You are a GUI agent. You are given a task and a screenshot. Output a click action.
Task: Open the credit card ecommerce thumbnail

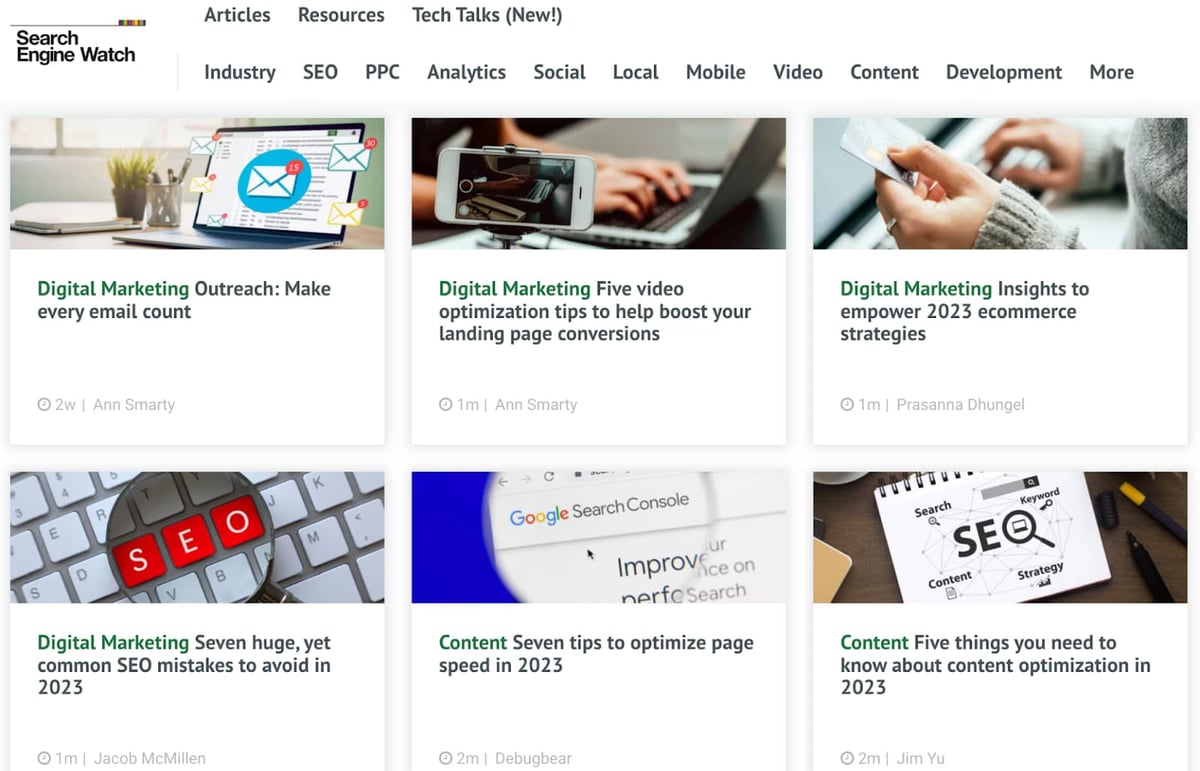tap(1000, 183)
